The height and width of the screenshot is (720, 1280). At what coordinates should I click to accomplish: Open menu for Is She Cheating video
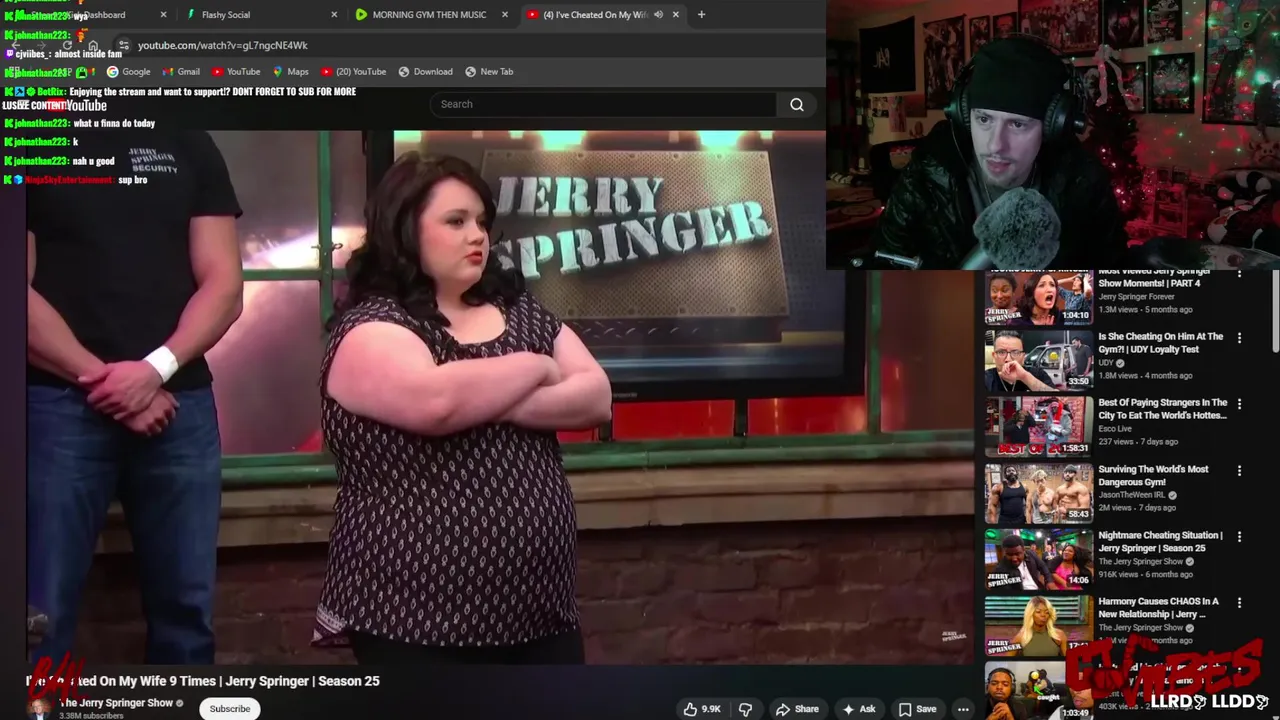1239,338
